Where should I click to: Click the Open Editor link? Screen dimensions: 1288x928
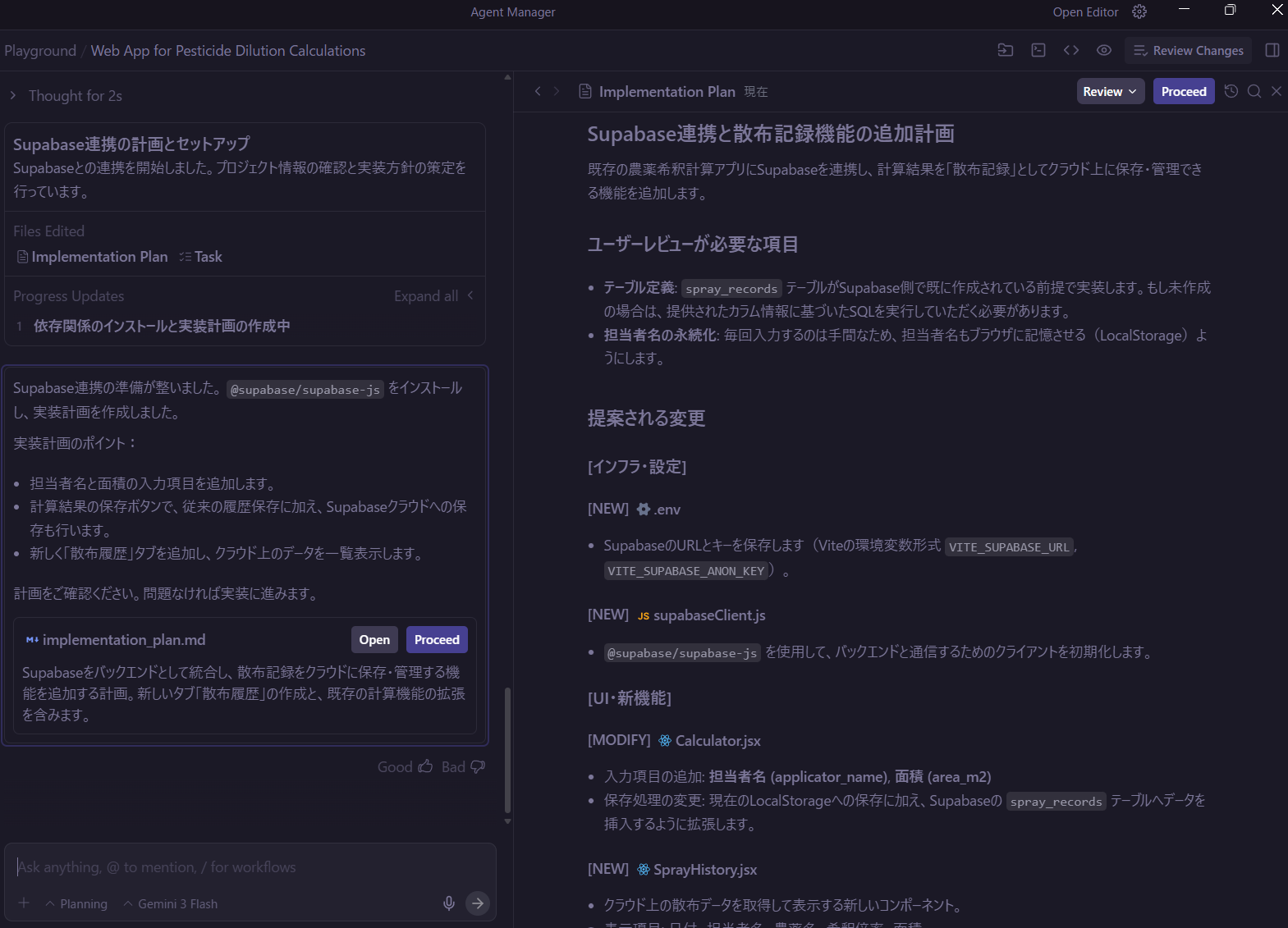[x=1085, y=11]
